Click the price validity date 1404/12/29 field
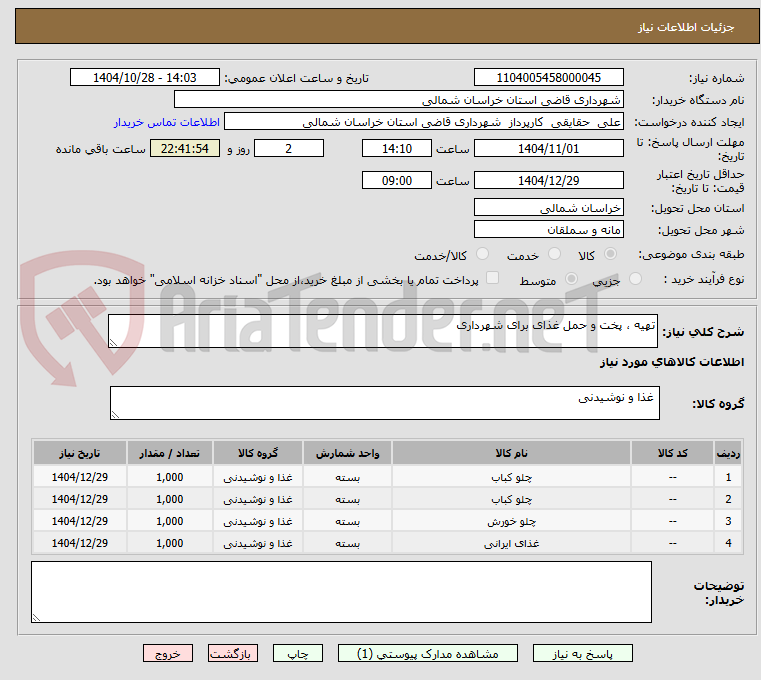The width and height of the screenshot is (761, 680). point(548,181)
